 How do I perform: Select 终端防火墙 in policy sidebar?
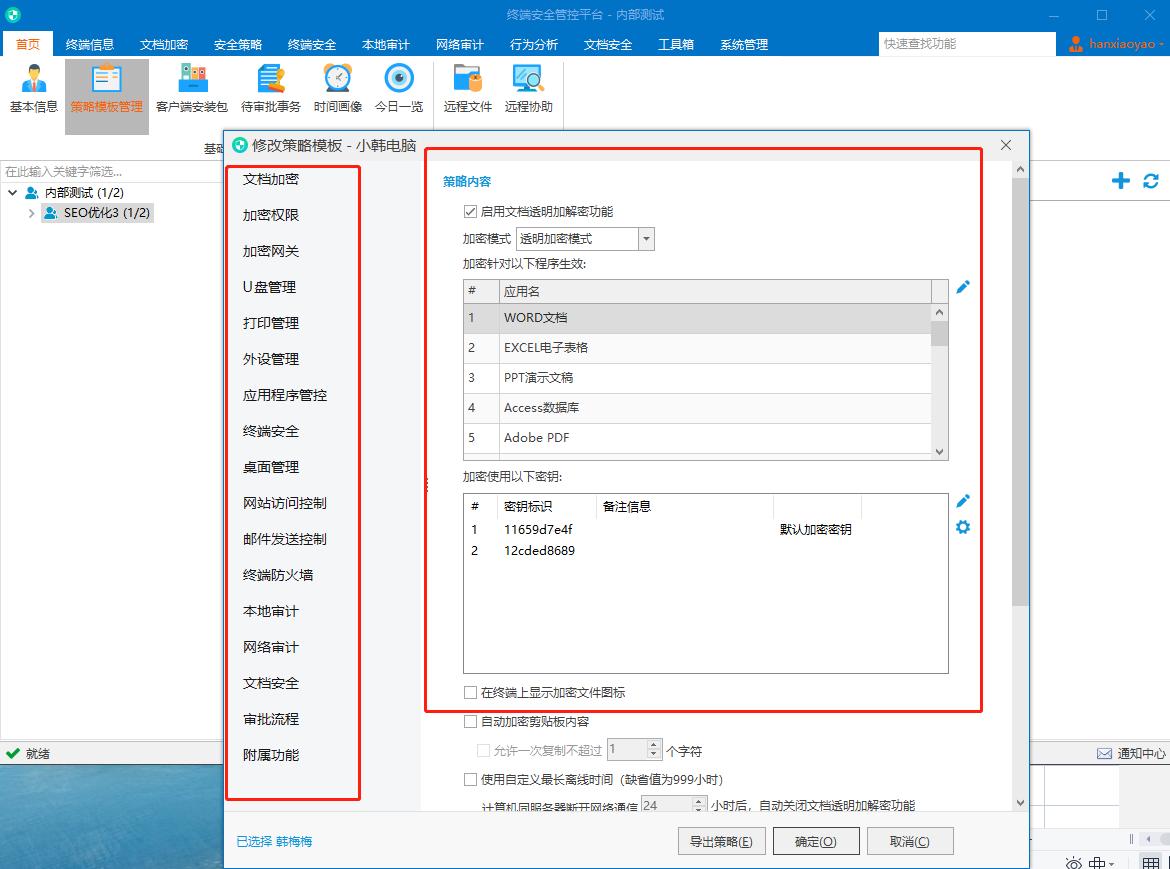tap(278, 575)
